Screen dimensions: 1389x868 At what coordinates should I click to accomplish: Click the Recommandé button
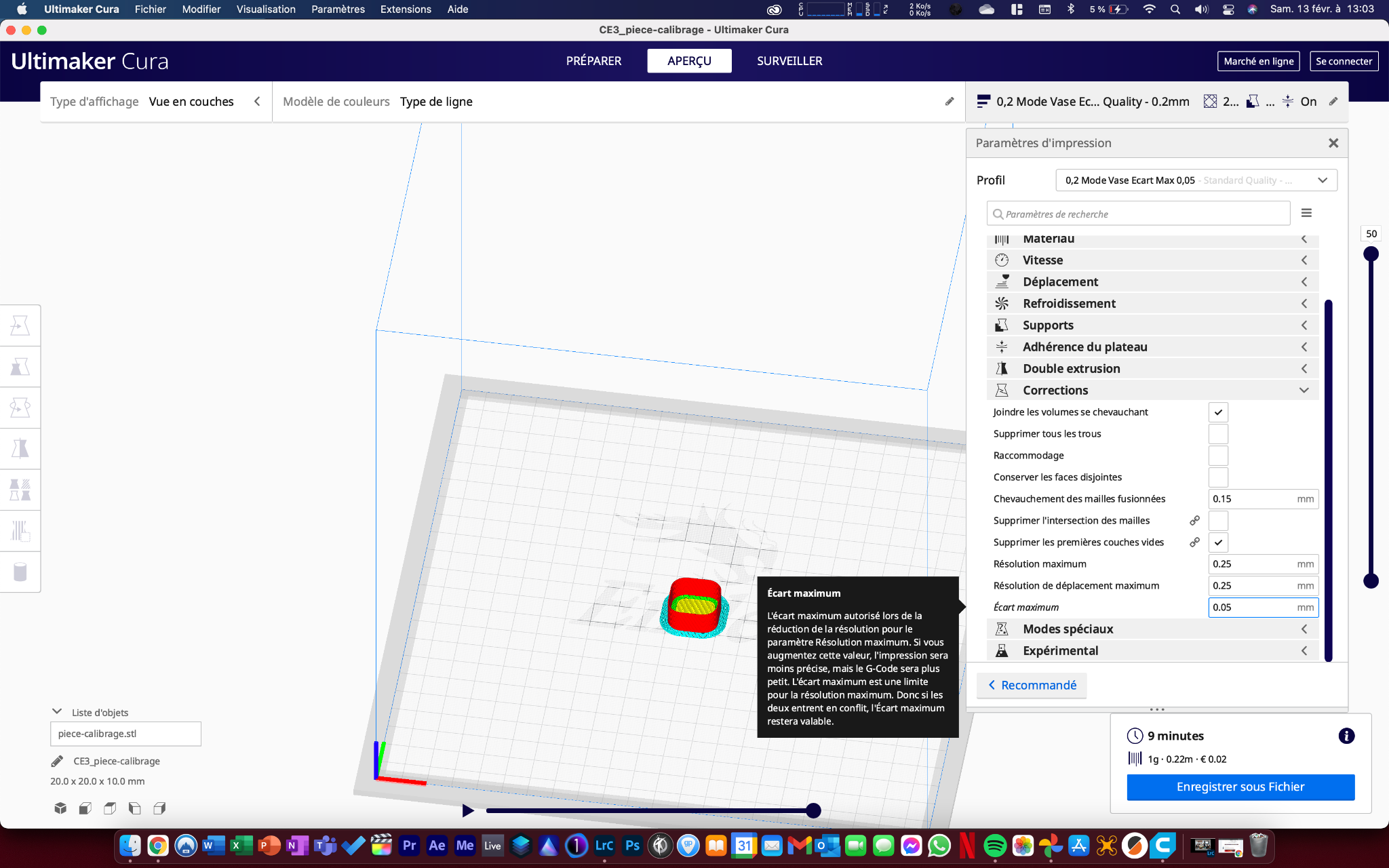(x=1032, y=686)
